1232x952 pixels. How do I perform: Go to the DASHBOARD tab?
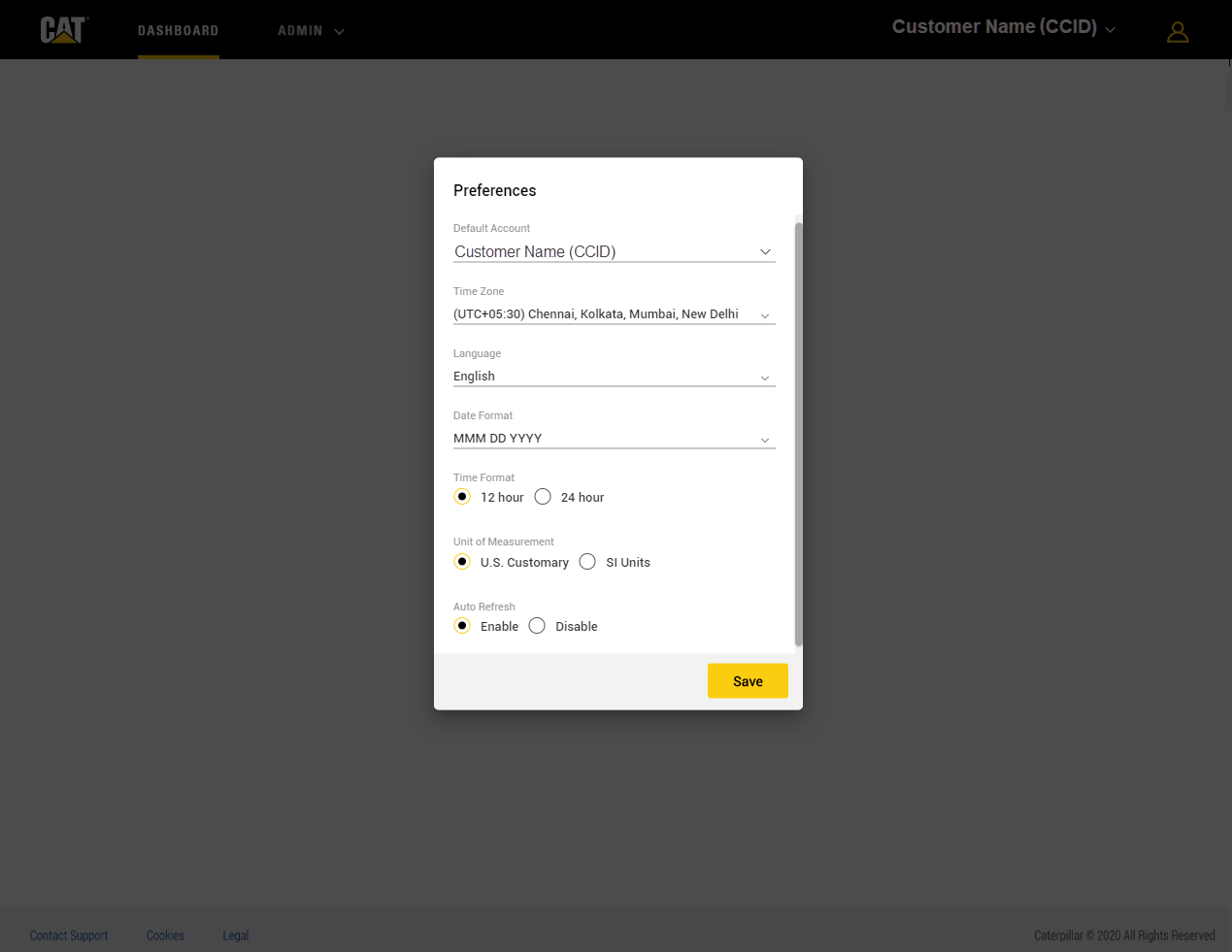click(x=178, y=31)
